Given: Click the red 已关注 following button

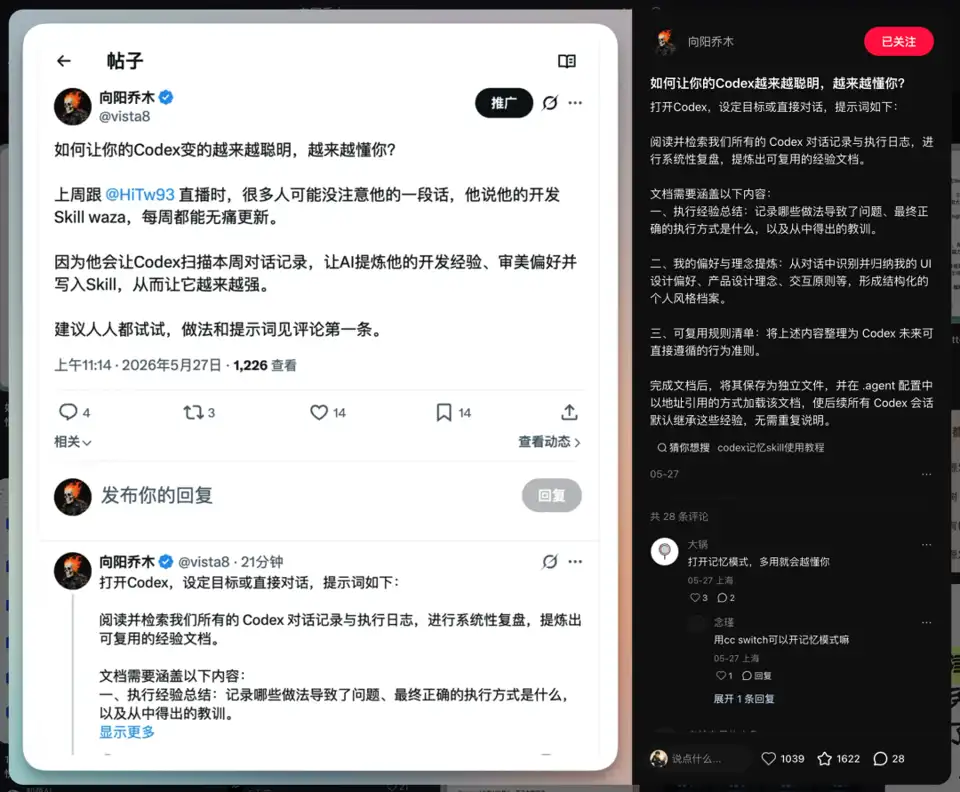Looking at the screenshot, I should point(898,42).
